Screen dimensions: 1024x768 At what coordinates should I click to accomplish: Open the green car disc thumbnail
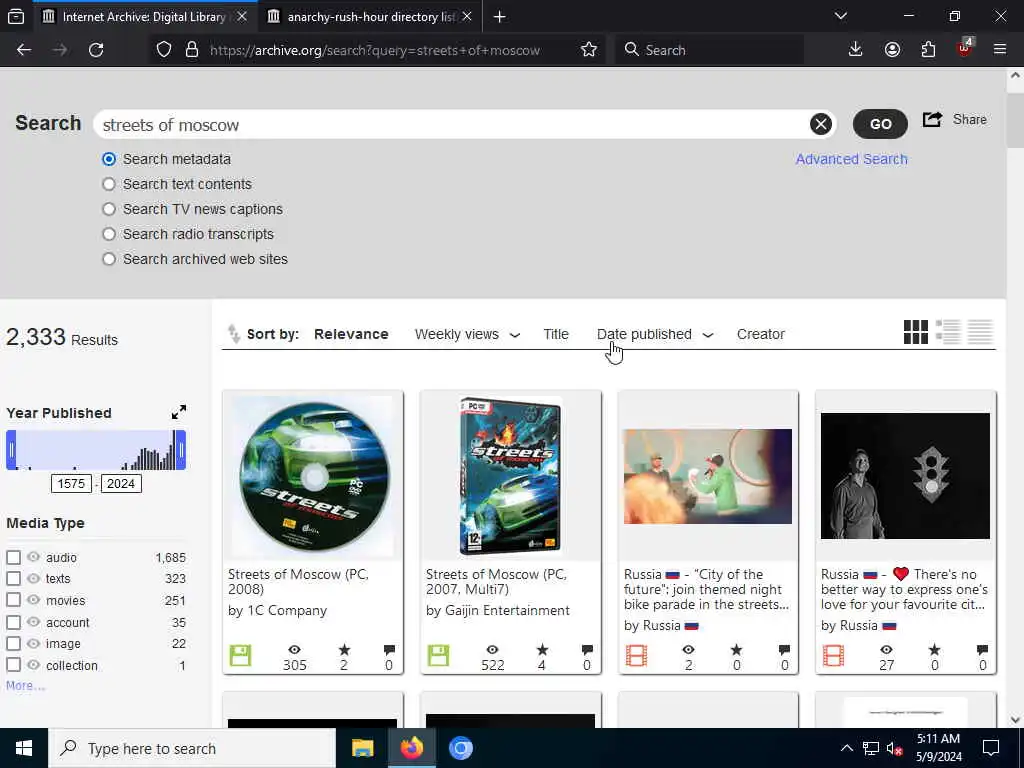point(313,477)
